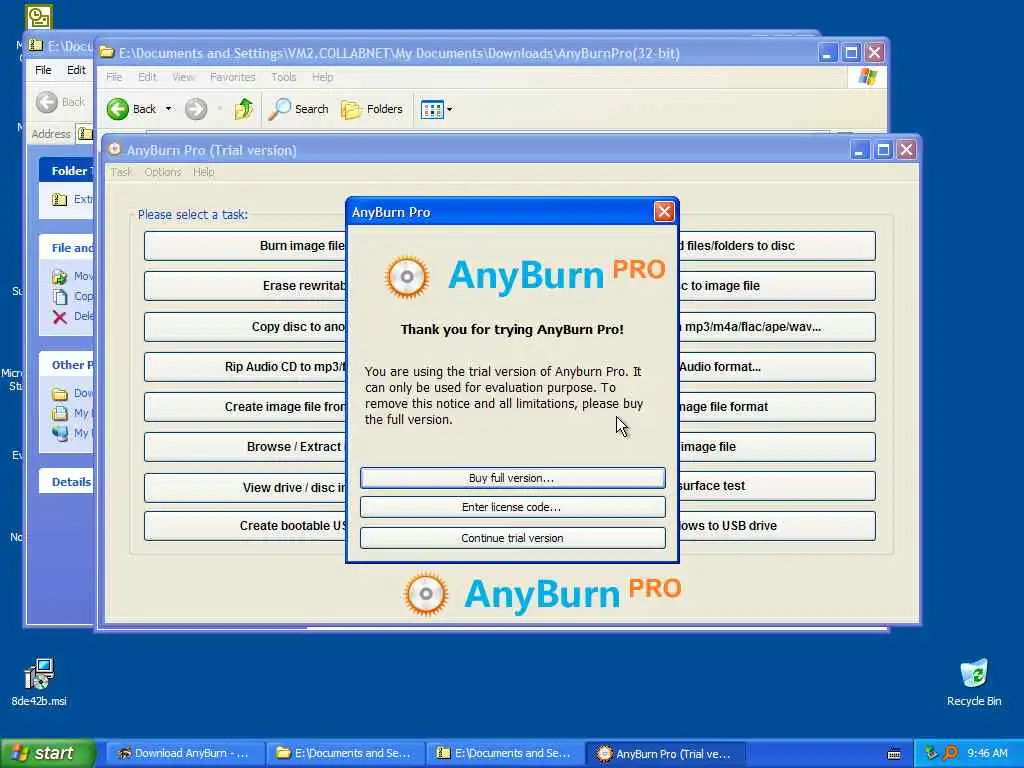Screen dimensions: 1024x768
Task: Click surface test task button
Action: tap(777, 486)
